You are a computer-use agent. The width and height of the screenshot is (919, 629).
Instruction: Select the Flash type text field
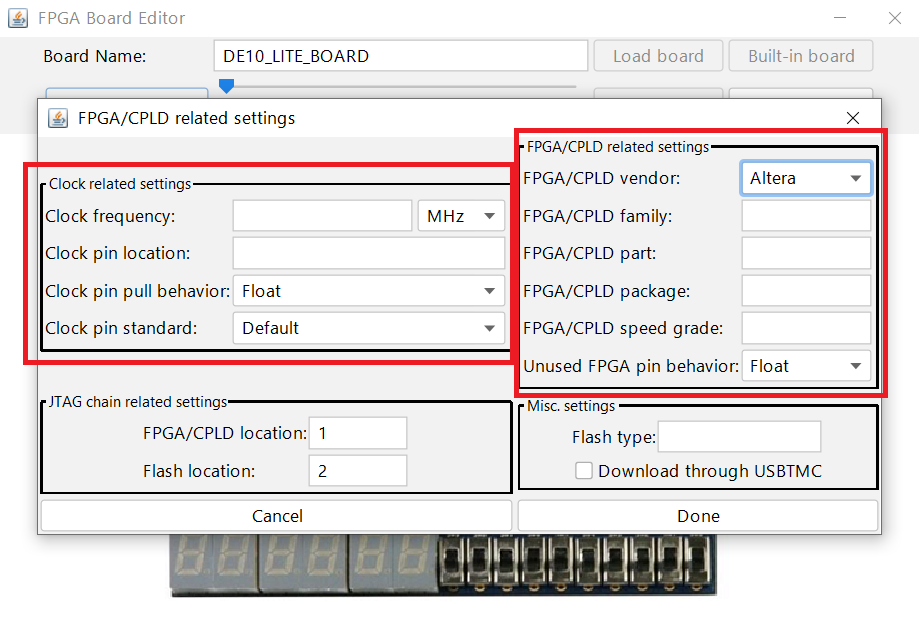tap(739, 437)
